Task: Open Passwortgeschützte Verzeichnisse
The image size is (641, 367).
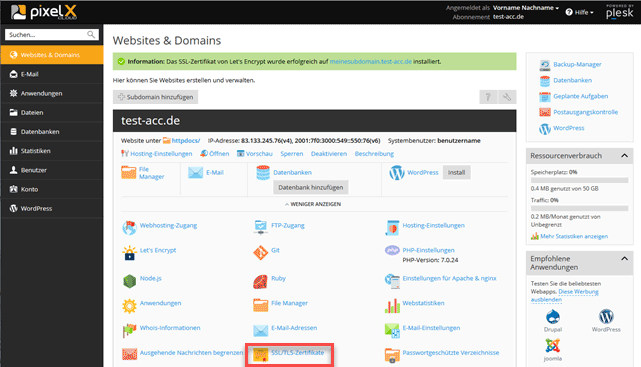Action: (450, 353)
